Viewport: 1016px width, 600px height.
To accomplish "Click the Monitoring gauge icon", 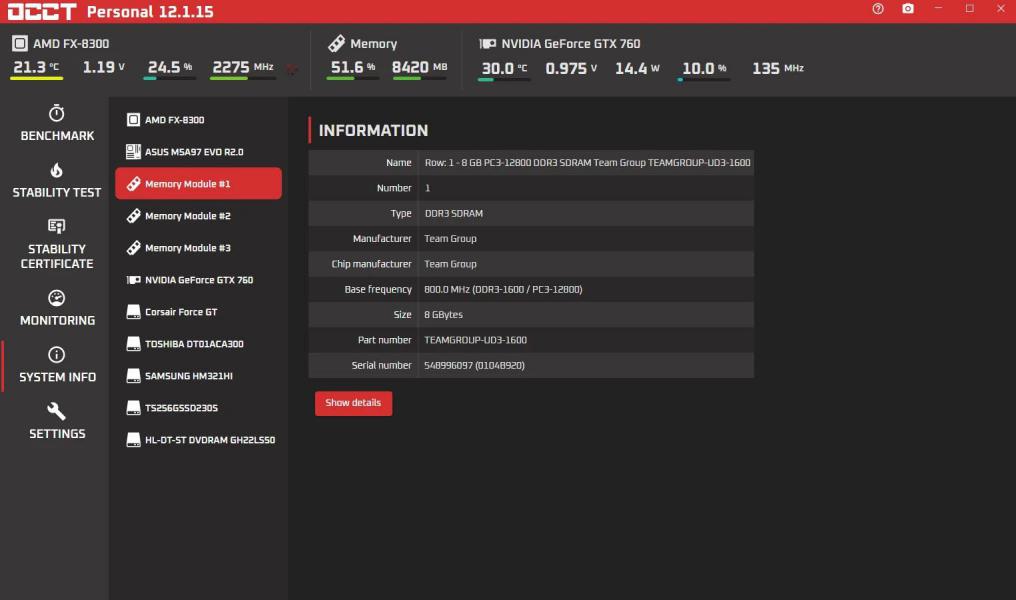I will 56,298.
